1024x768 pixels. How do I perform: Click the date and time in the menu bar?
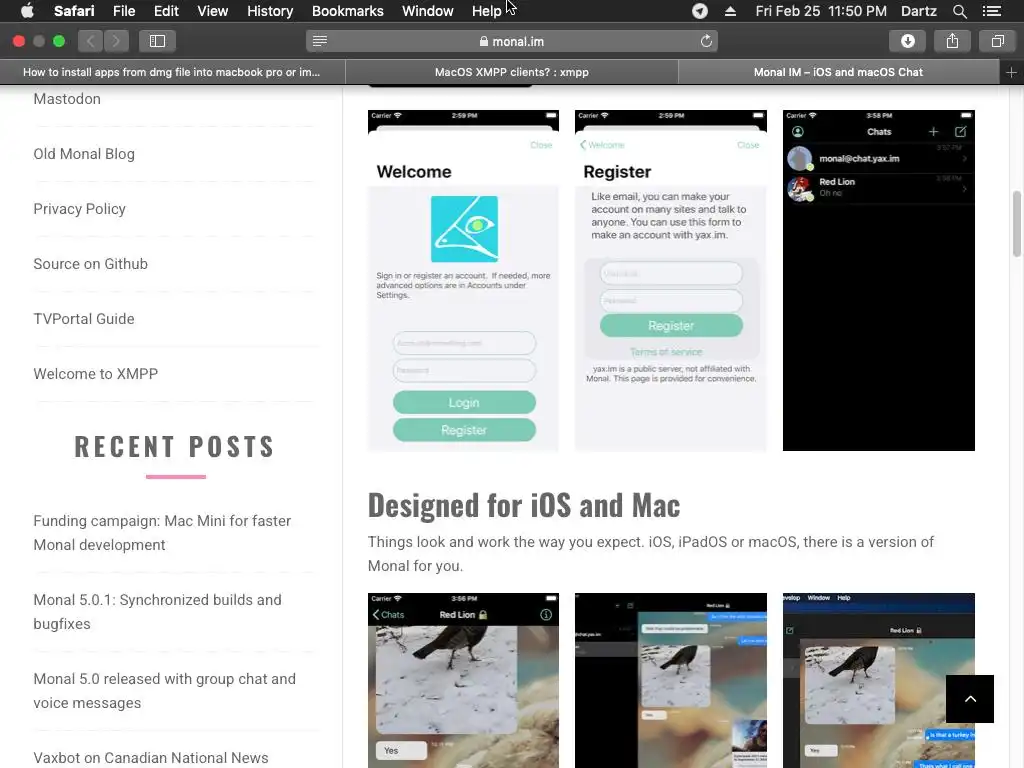click(x=821, y=11)
